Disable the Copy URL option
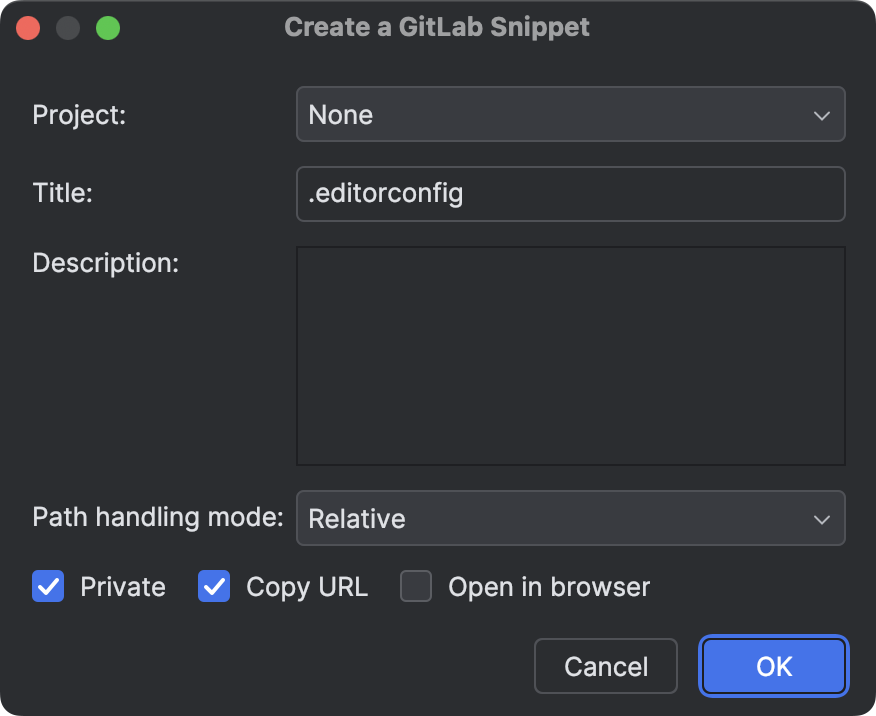 [x=213, y=587]
